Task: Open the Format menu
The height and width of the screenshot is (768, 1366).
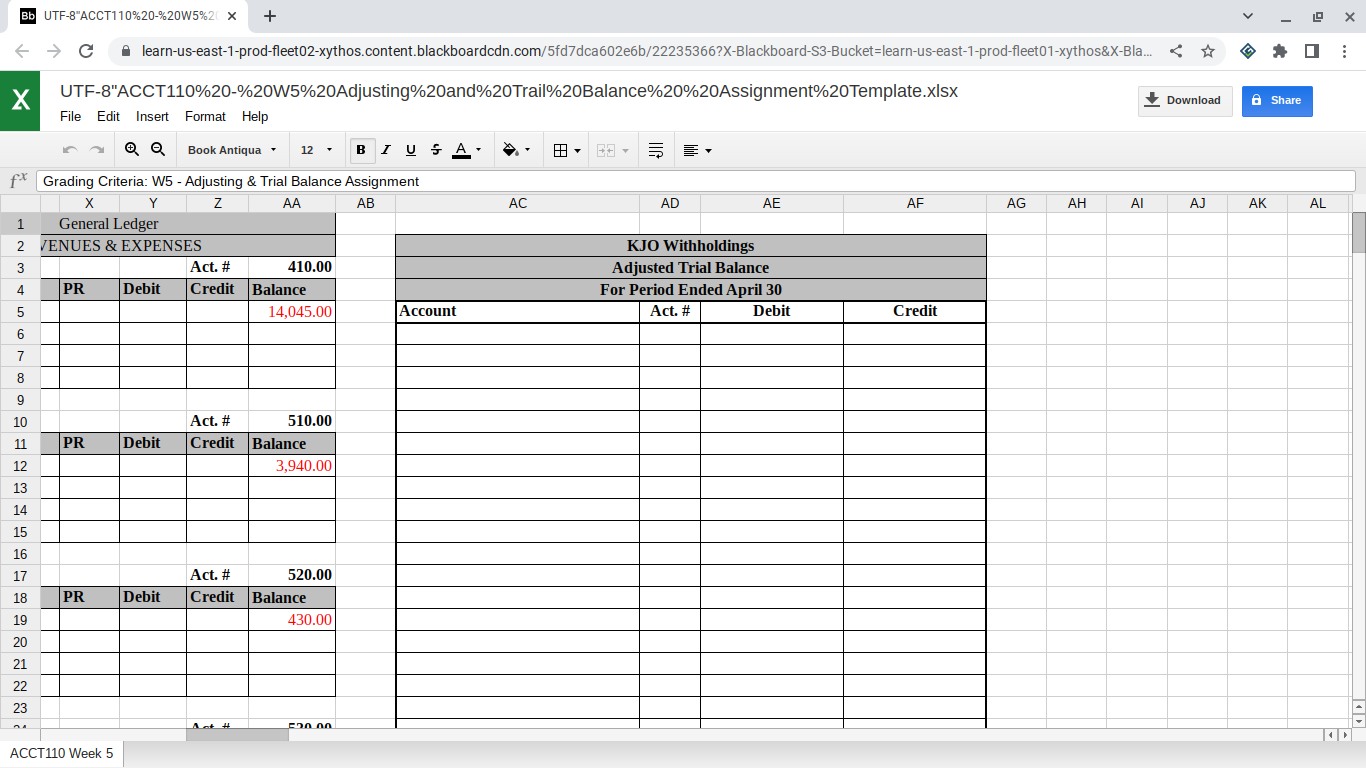Action: 205,116
